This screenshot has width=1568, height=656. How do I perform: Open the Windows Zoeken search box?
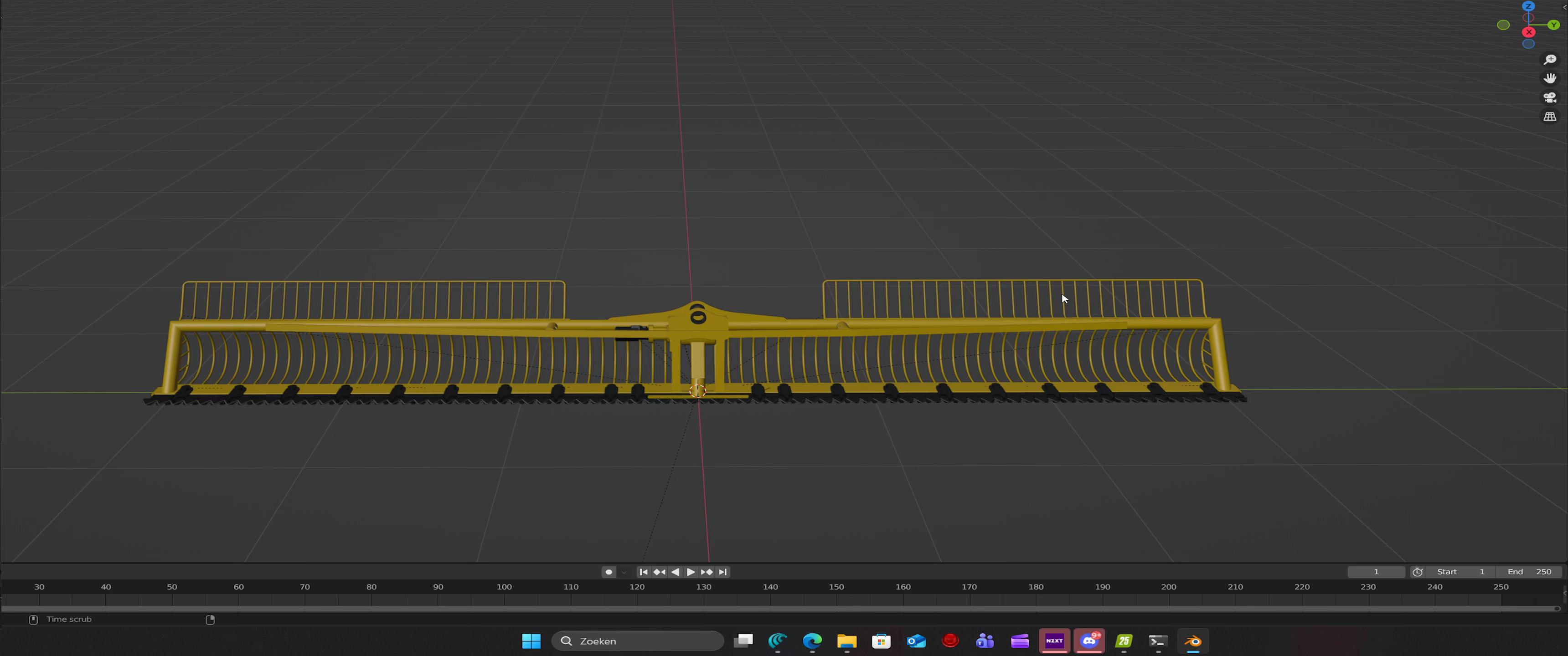coord(637,641)
